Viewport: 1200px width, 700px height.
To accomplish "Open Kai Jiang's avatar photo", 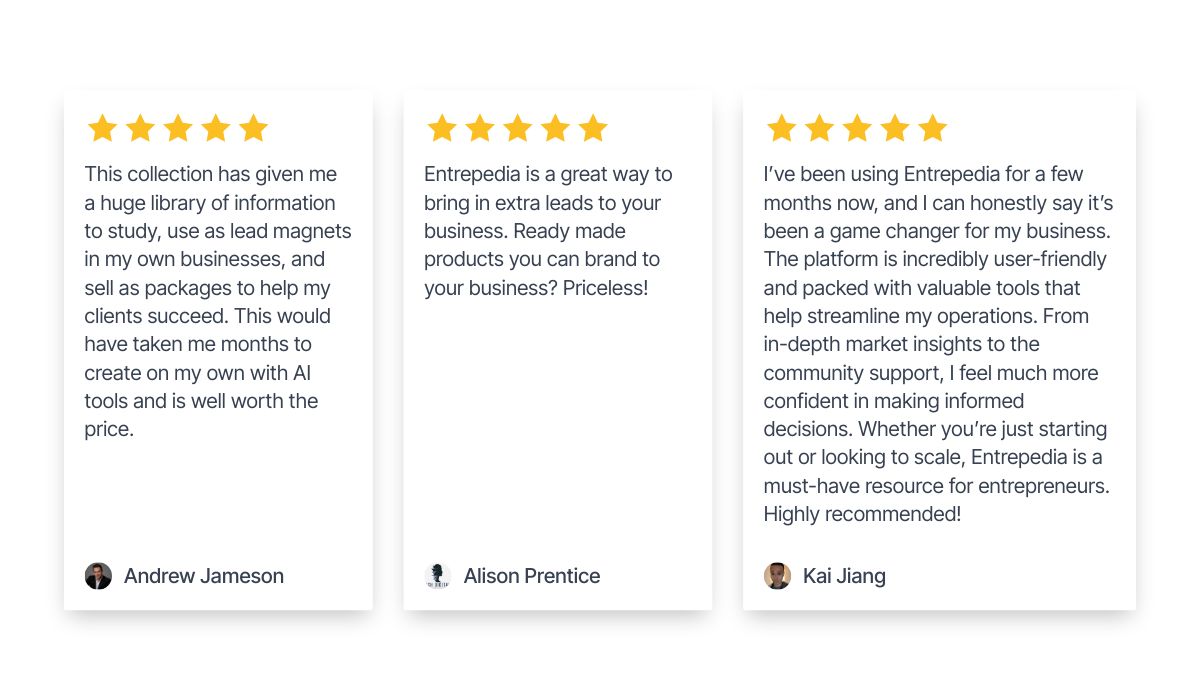I will click(777, 576).
